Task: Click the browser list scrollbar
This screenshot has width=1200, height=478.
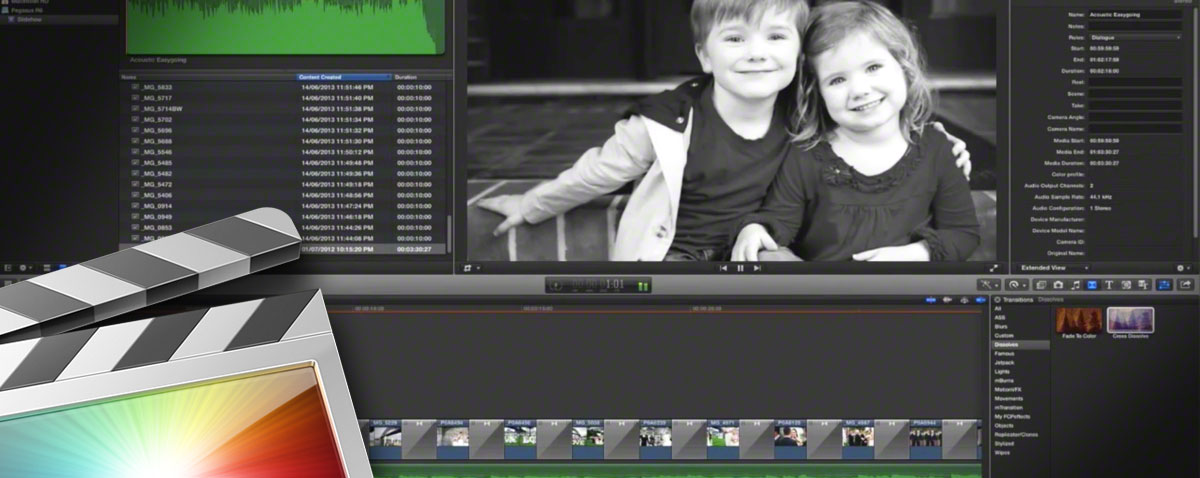Action: click(450, 235)
